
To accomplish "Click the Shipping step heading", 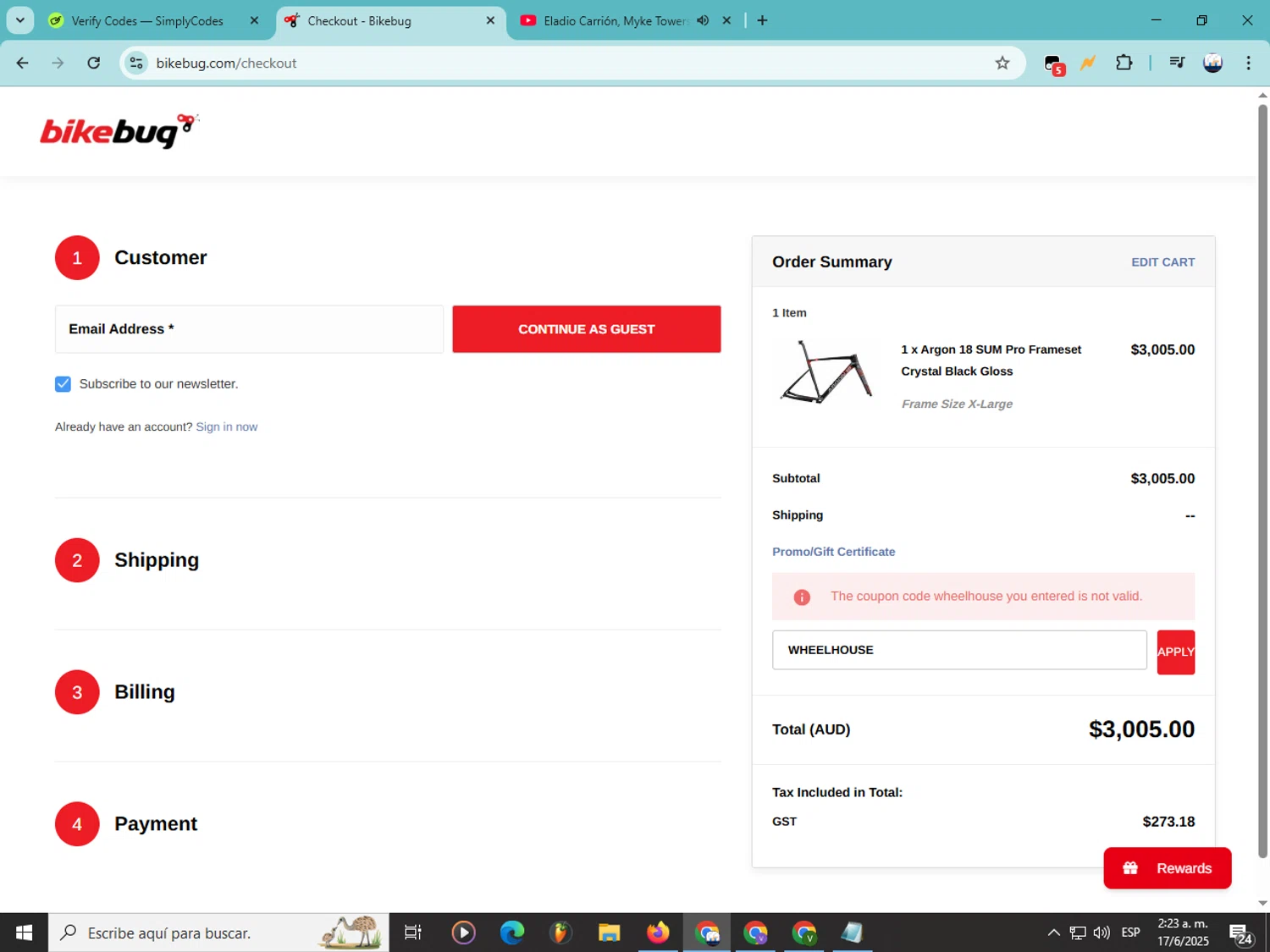I will coord(157,560).
